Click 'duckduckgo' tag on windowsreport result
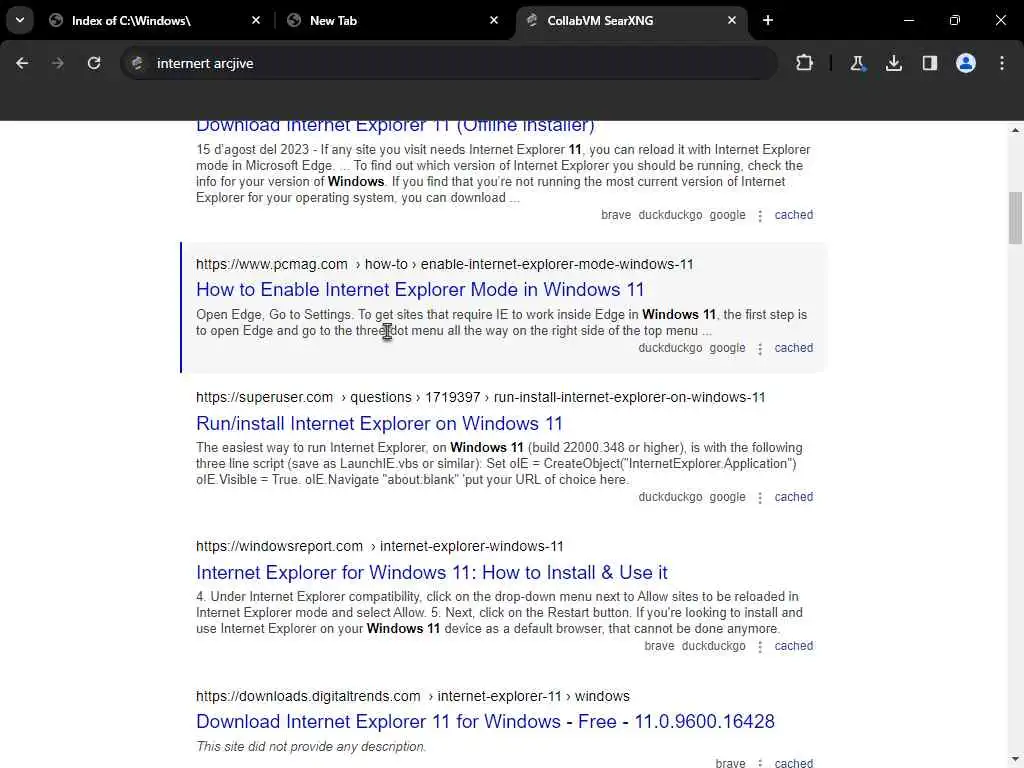Screen dimensions: 1024x768 pos(713,646)
